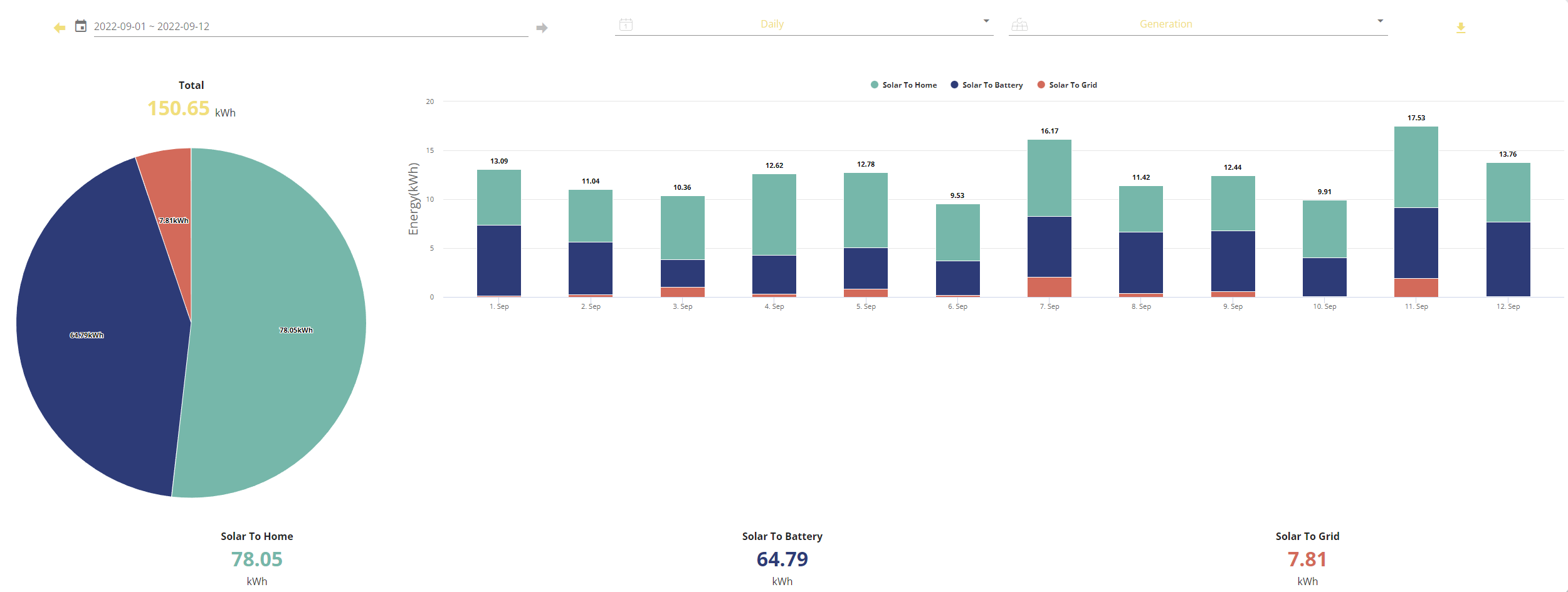The height and width of the screenshot is (592, 1568).
Task: Open the Generation type dropdown
Action: click(x=1198, y=24)
